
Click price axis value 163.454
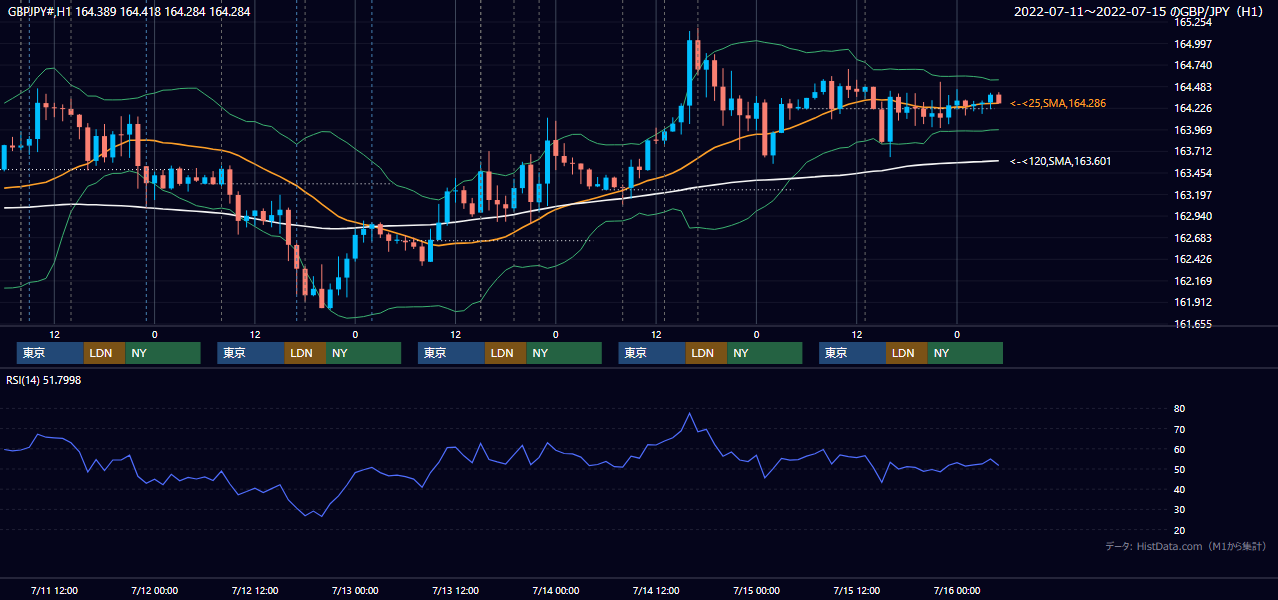pos(1193,173)
